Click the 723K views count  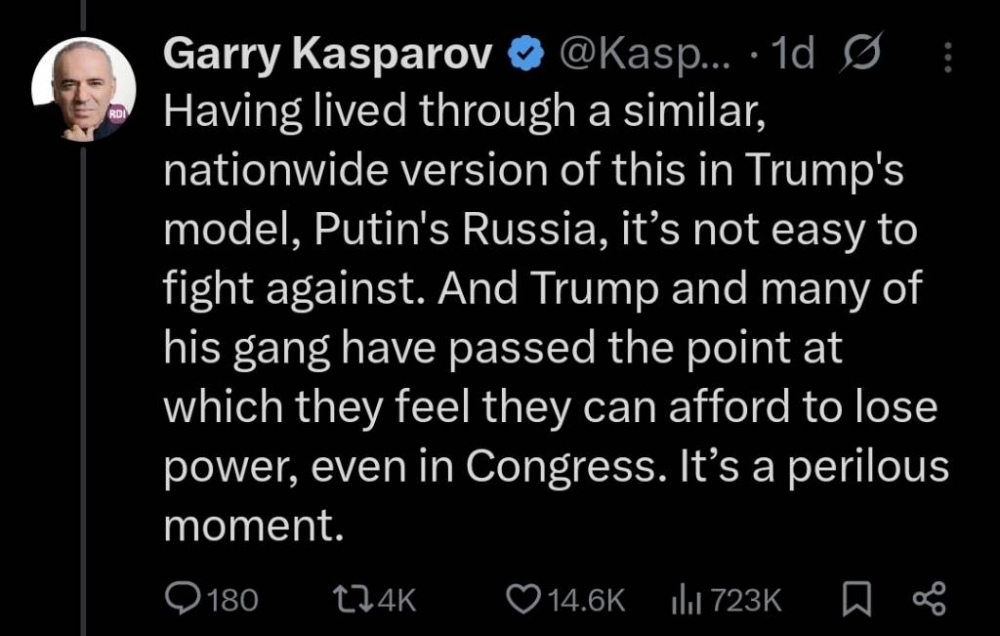745,600
